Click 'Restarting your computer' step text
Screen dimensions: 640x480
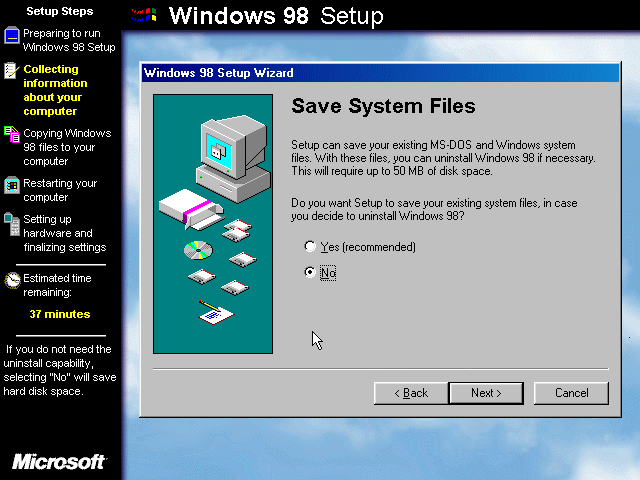click(x=60, y=190)
